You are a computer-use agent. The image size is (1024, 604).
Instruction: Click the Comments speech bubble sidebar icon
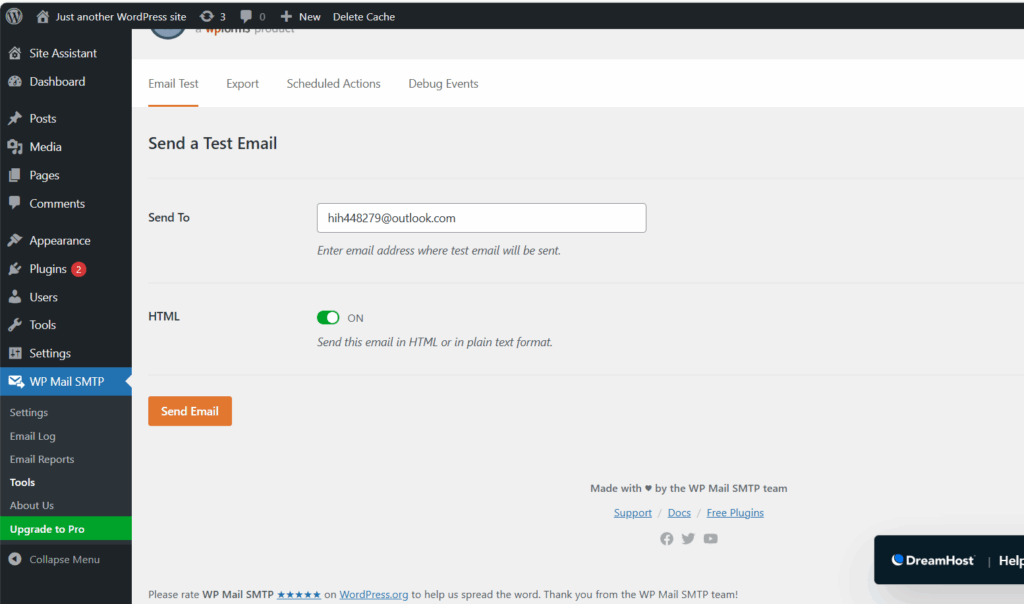15,203
